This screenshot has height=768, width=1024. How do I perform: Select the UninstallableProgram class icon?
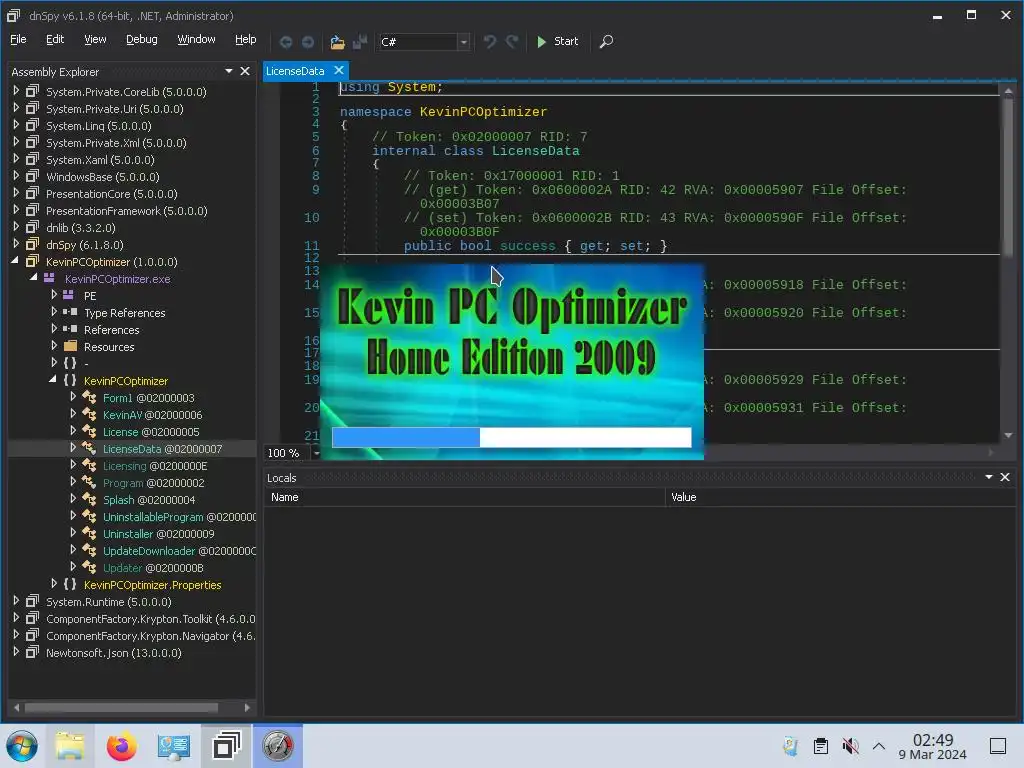point(89,516)
